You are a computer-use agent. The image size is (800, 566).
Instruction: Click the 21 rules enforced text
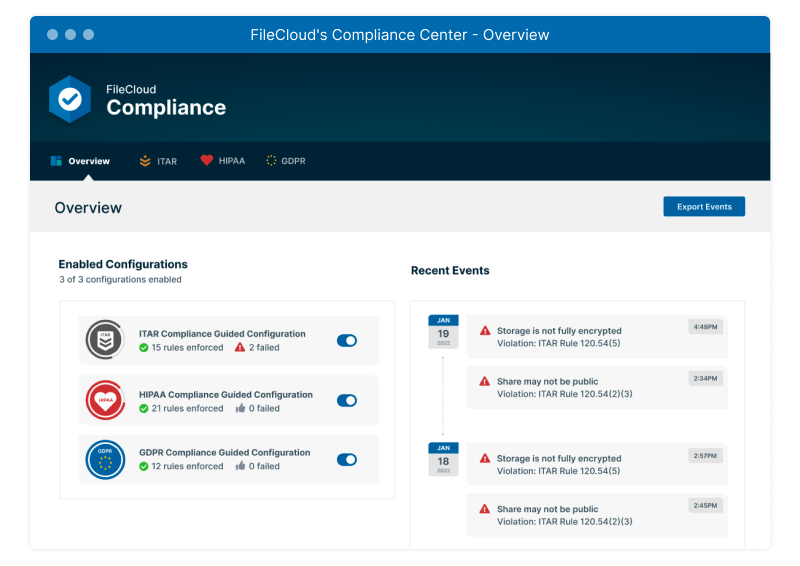click(187, 408)
